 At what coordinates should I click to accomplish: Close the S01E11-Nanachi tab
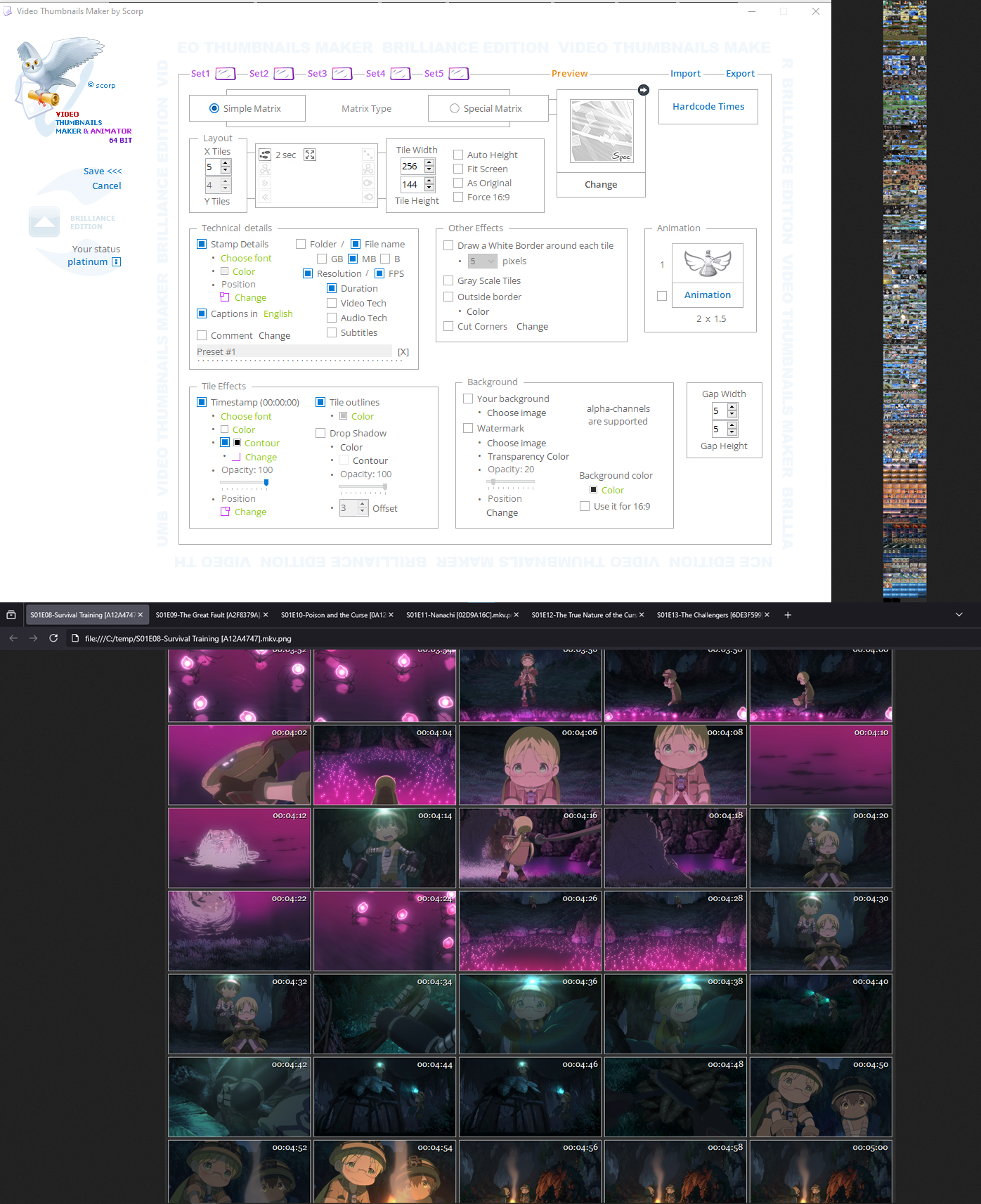[517, 615]
